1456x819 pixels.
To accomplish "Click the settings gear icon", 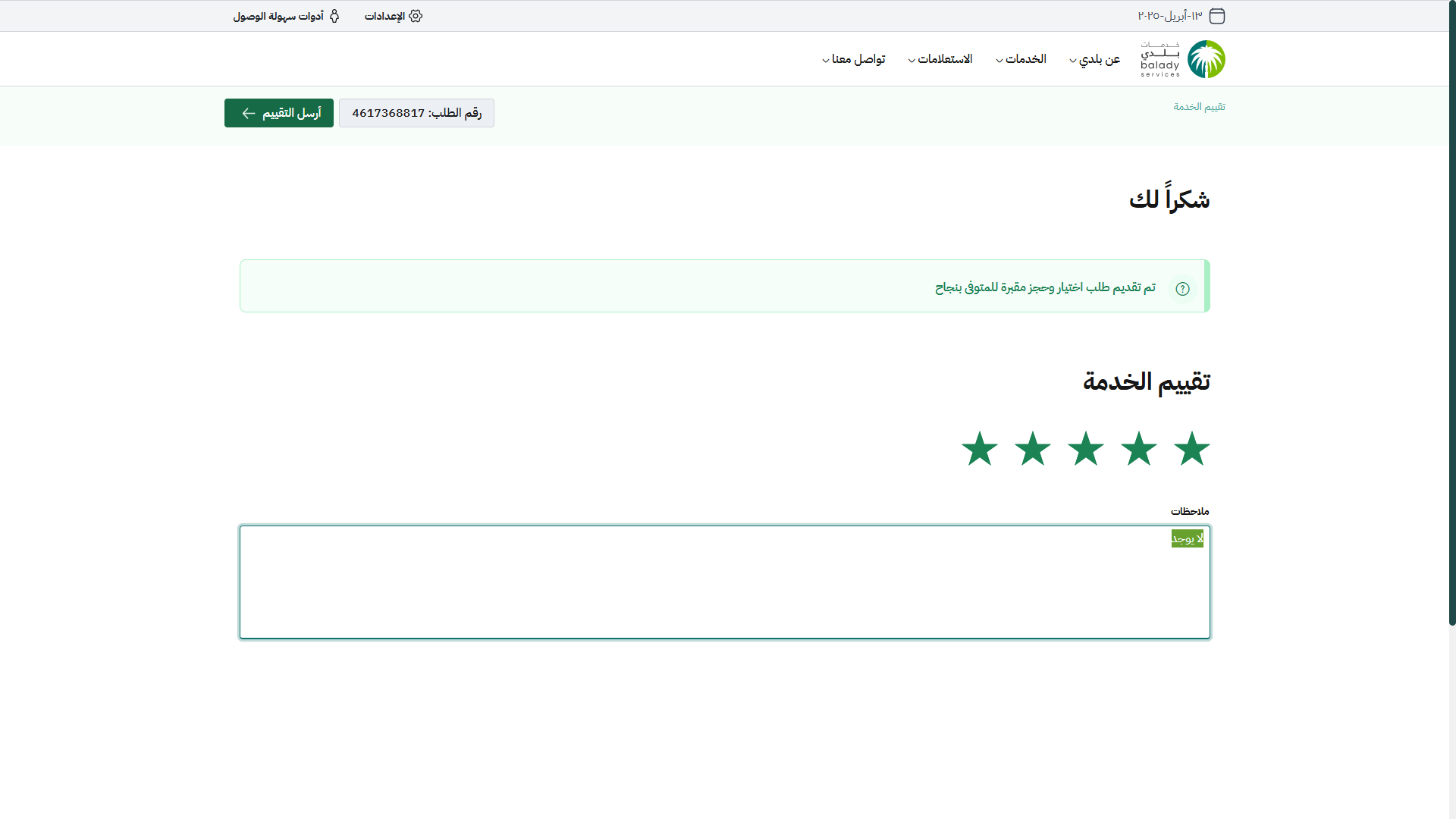I will (x=416, y=16).
